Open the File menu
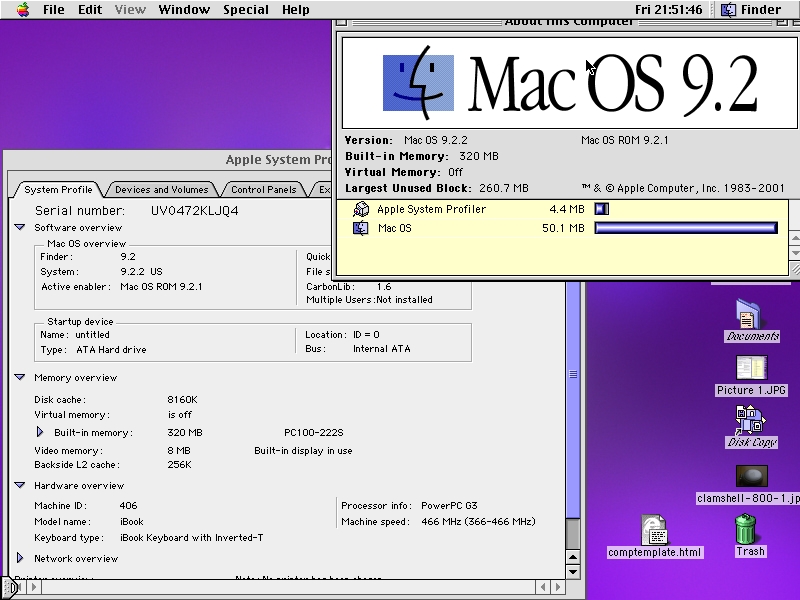 pyautogui.click(x=54, y=10)
